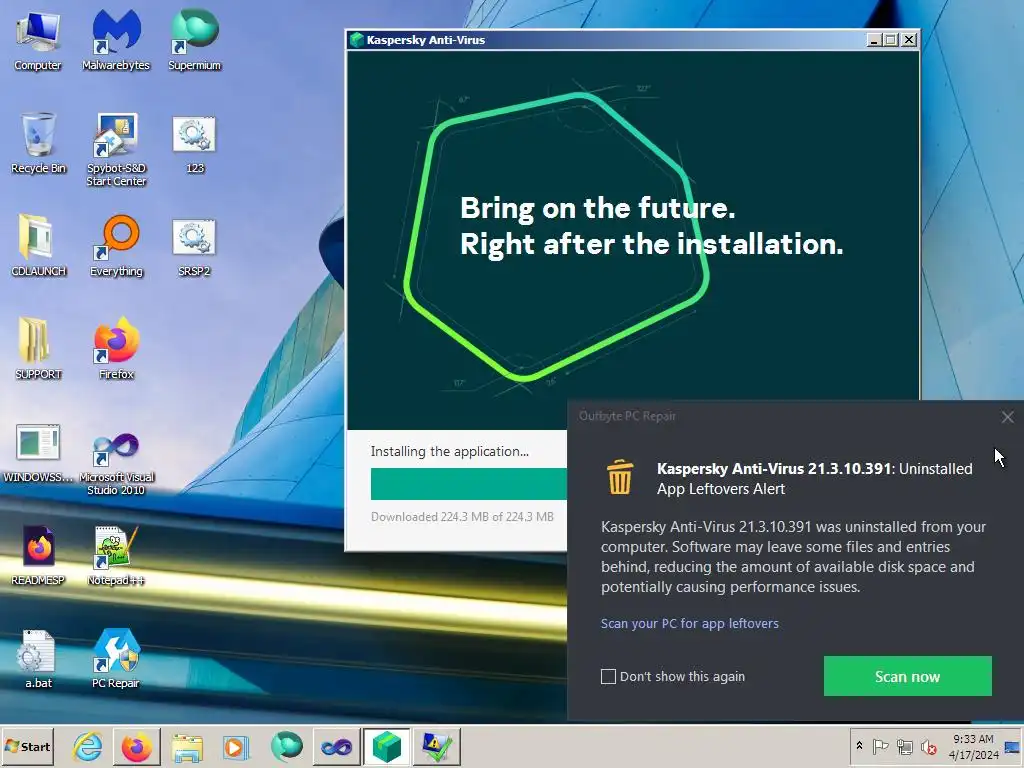Open the Supermium browser shortcut
Viewport: 1024px width, 768px height.
click(195, 40)
